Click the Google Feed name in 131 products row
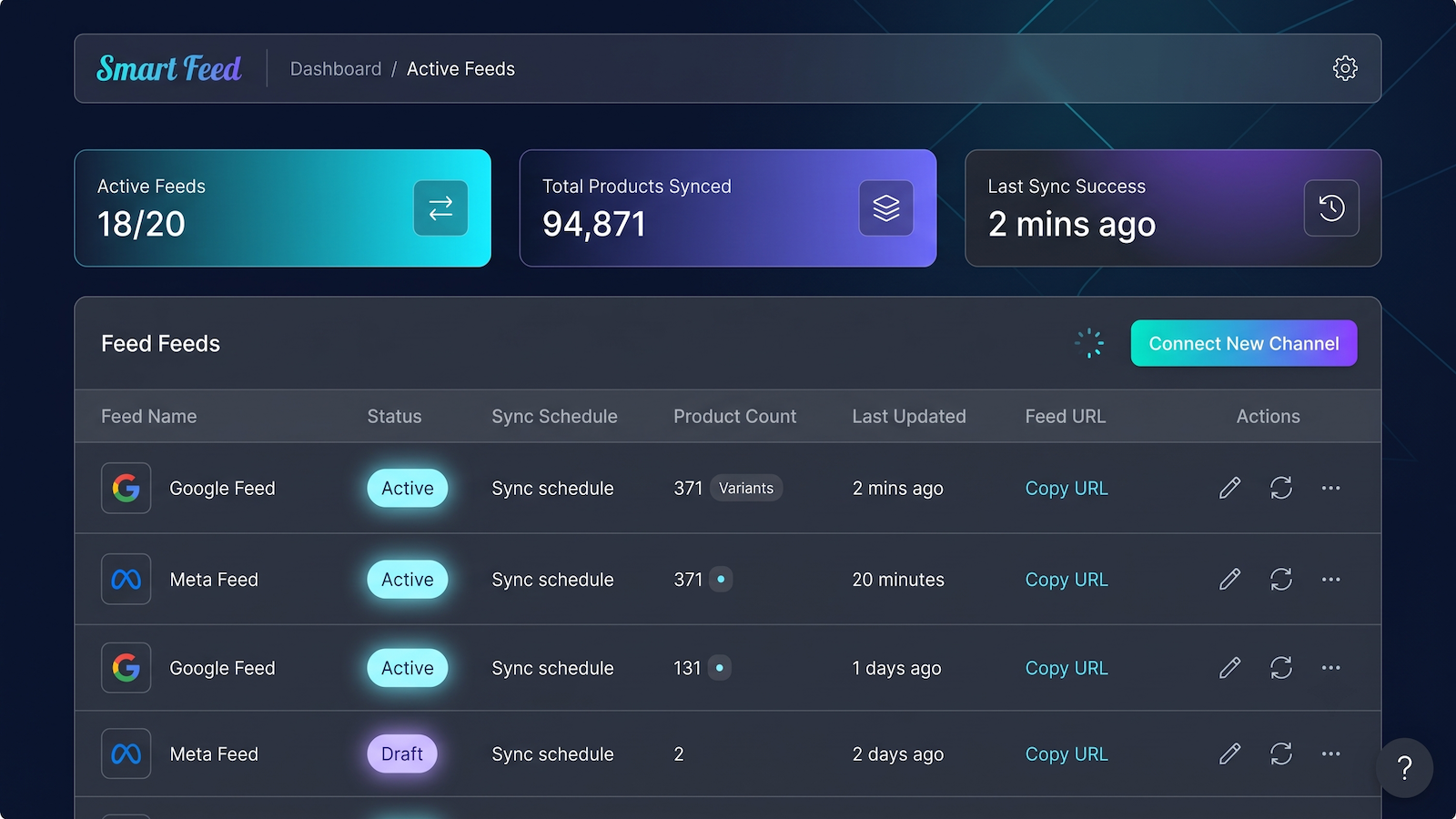Screen dimensions: 1456x819 222,668
